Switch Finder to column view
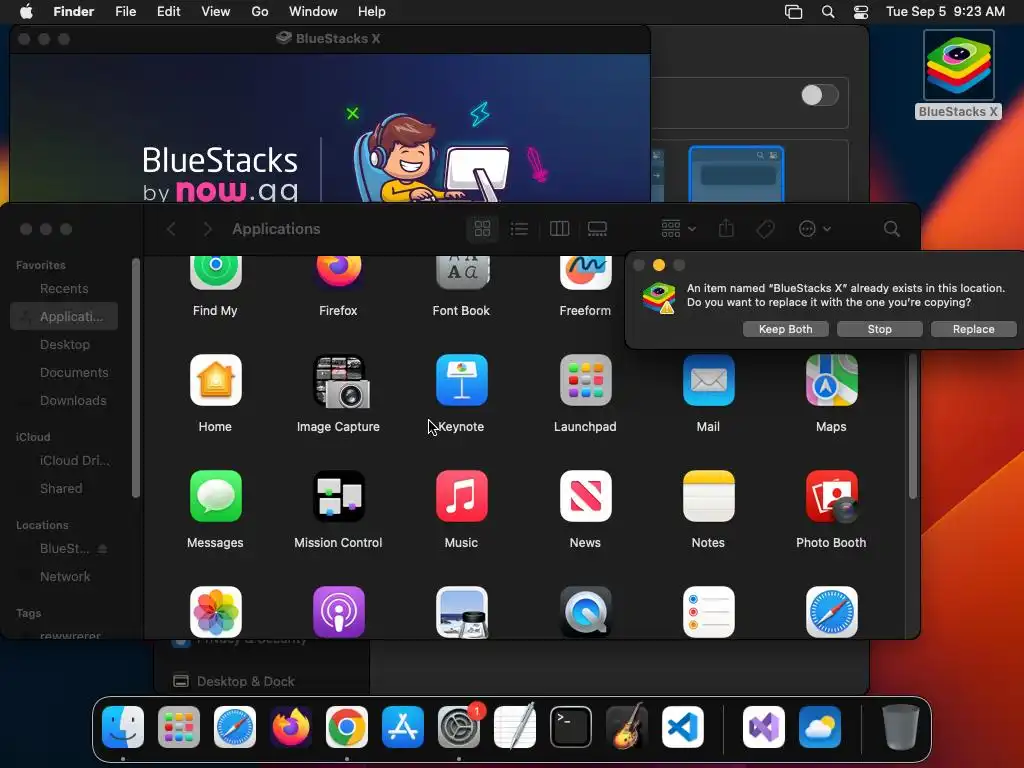 [559, 229]
